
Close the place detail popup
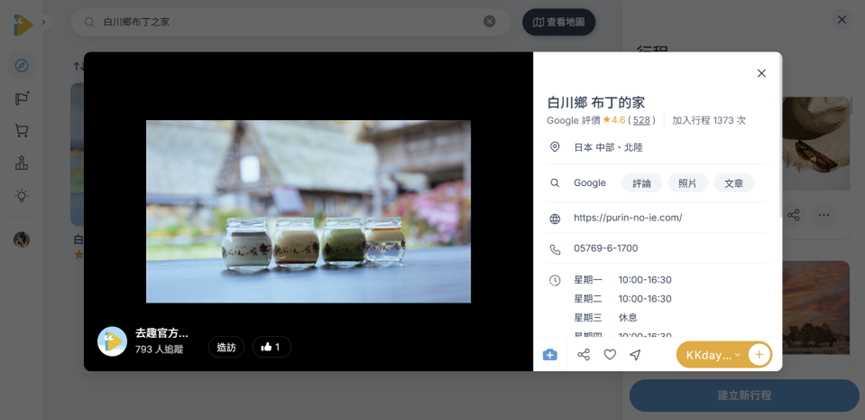[761, 73]
